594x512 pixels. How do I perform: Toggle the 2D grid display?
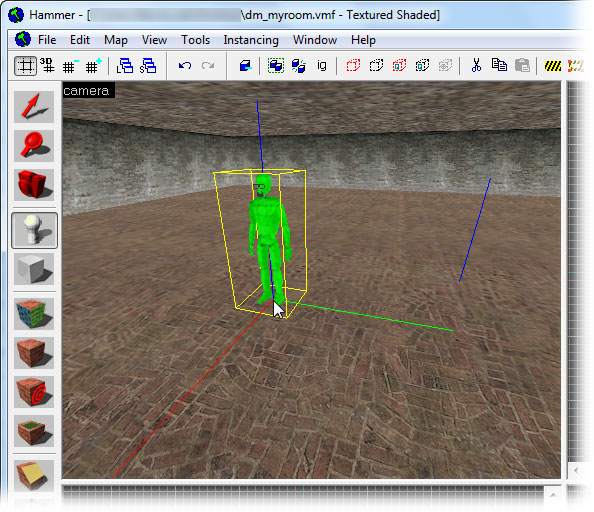(x=25, y=66)
